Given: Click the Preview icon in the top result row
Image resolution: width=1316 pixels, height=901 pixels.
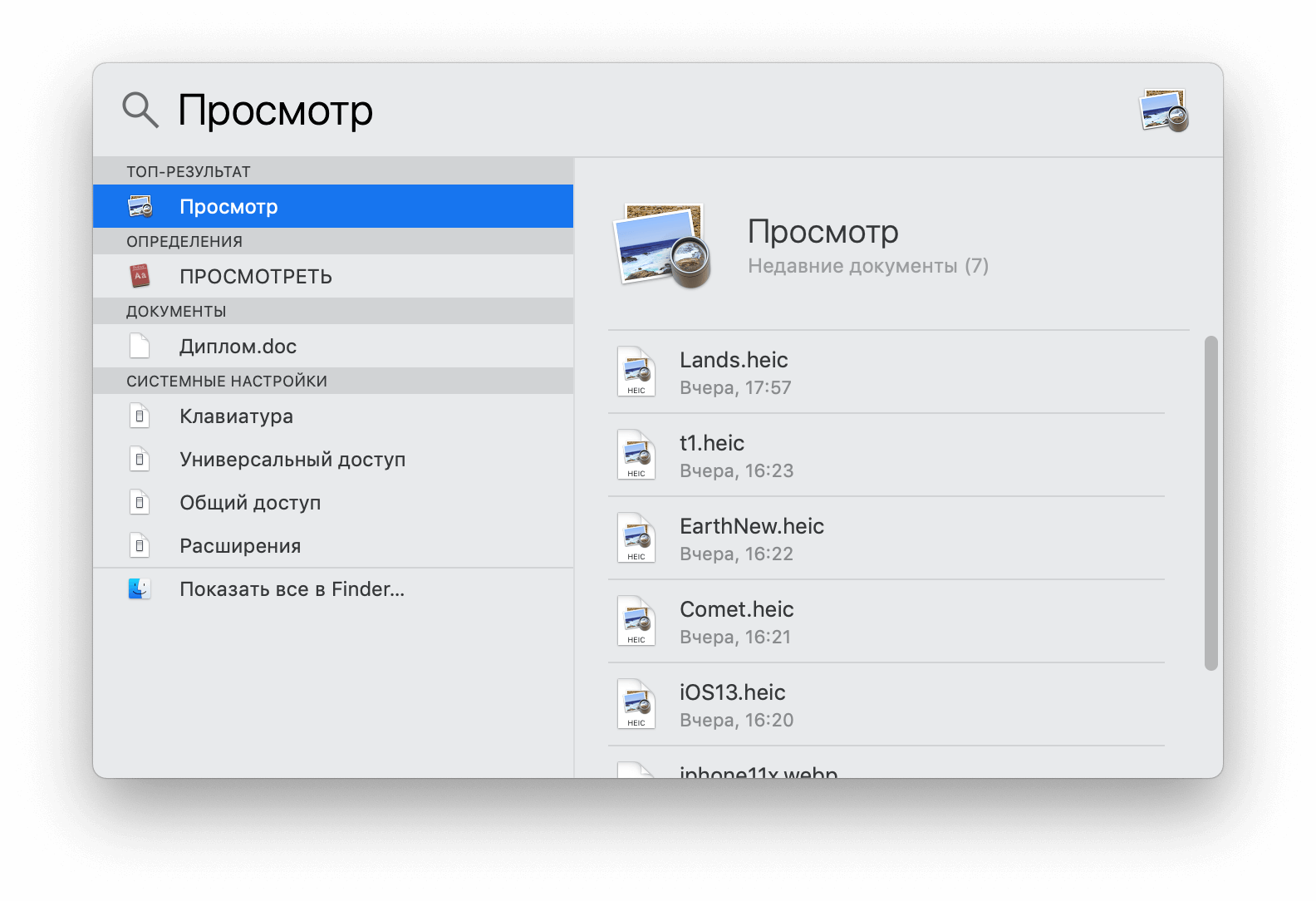Looking at the screenshot, I should pyautogui.click(x=140, y=206).
